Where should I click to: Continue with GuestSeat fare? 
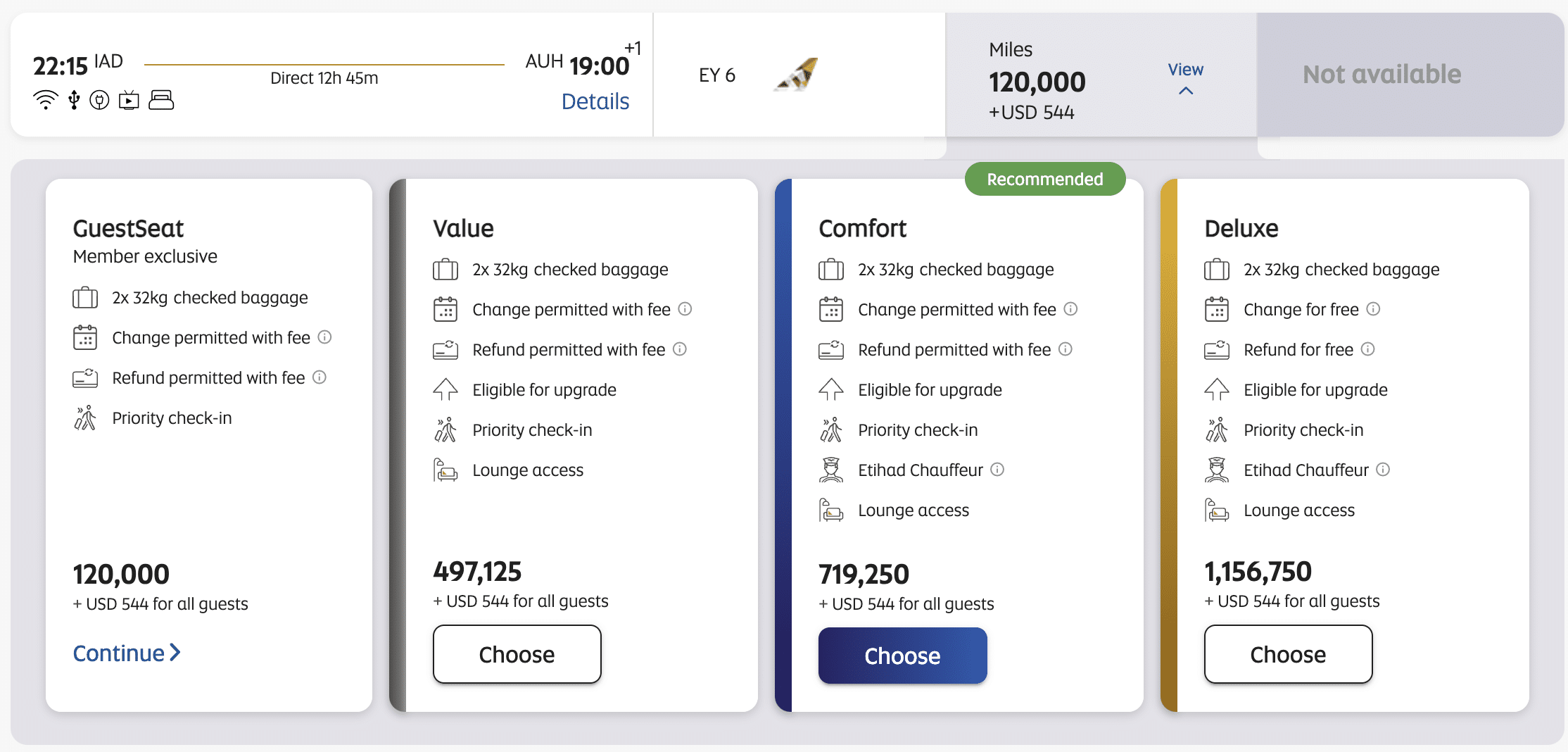click(x=127, y=653)
